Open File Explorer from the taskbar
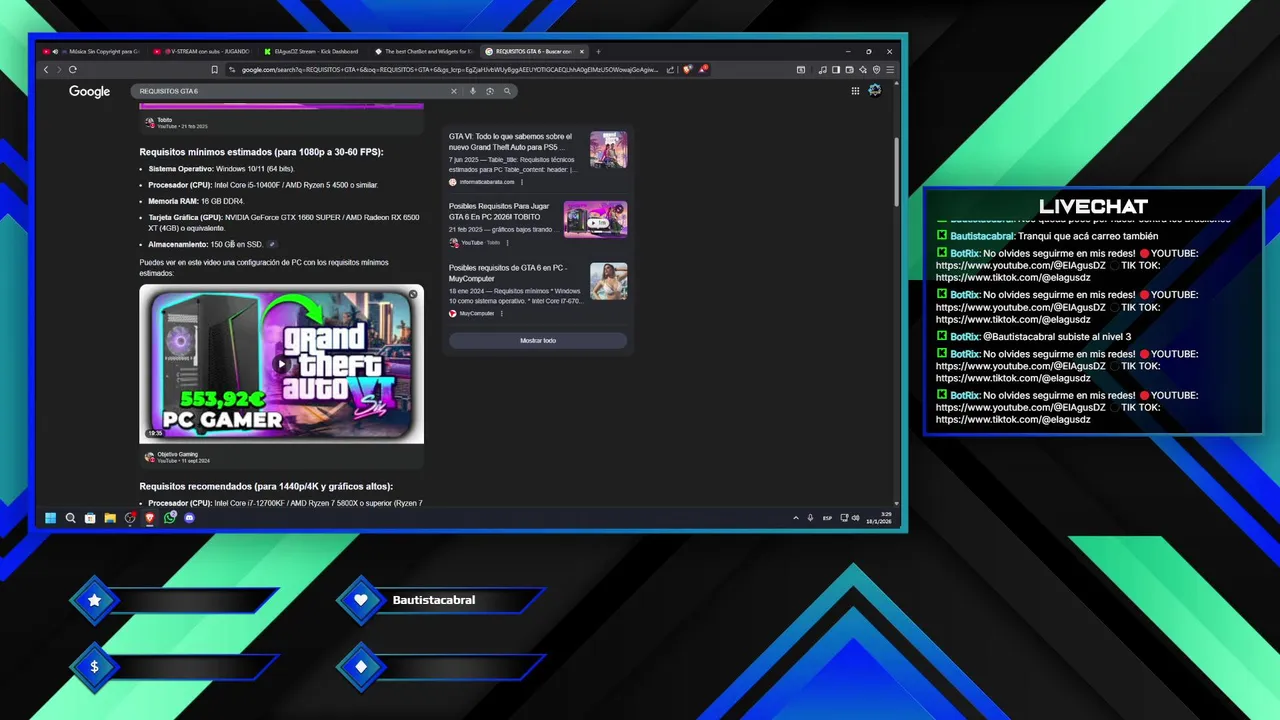 pyautogui.click(x=110, y=518)
